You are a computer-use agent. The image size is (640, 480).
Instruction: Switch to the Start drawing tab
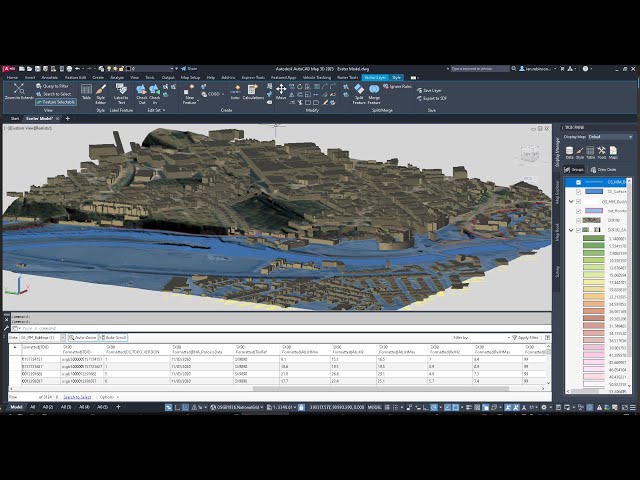[x=15, y=118]
